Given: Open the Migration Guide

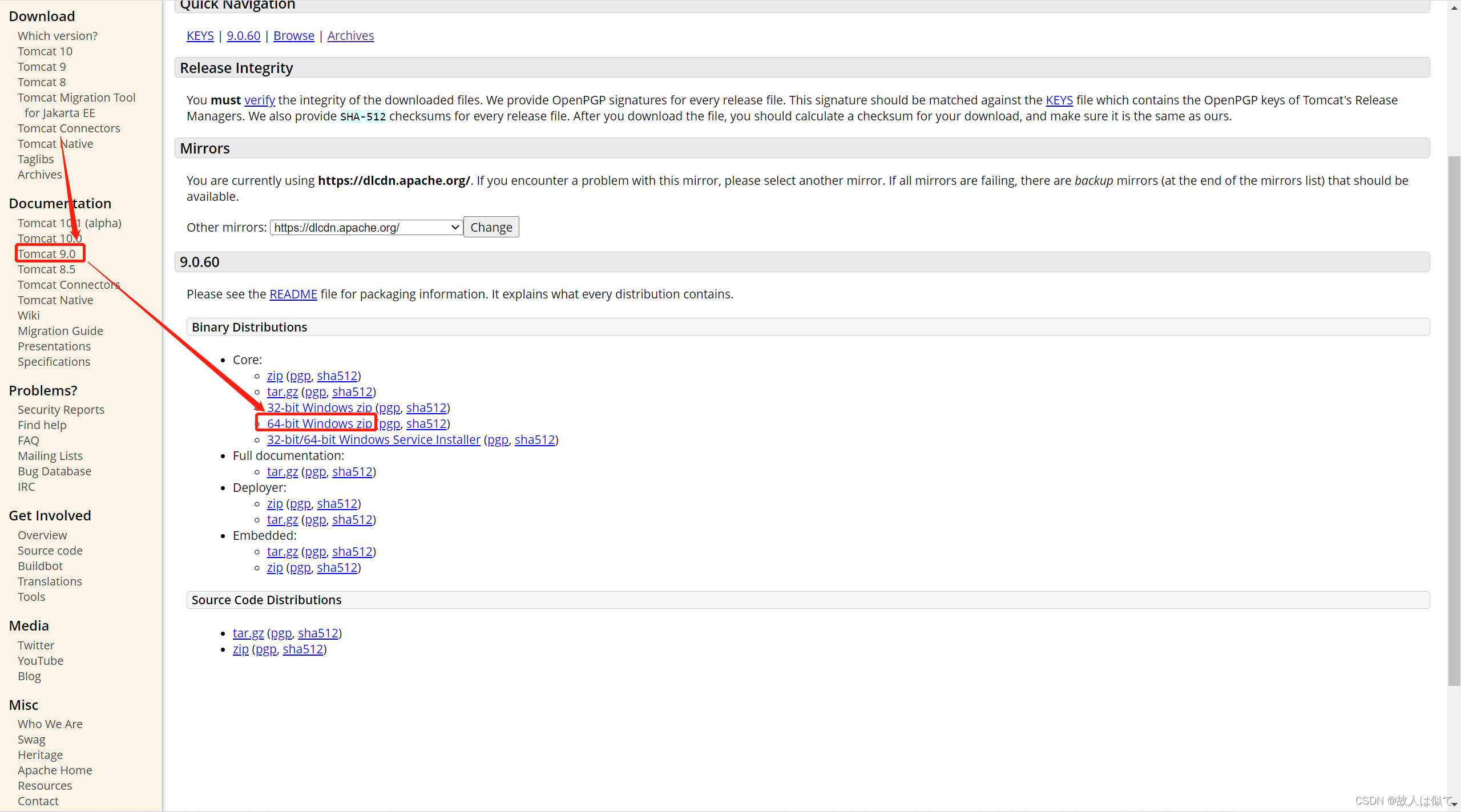Looking at the screenshot, I should pos(60,330).
